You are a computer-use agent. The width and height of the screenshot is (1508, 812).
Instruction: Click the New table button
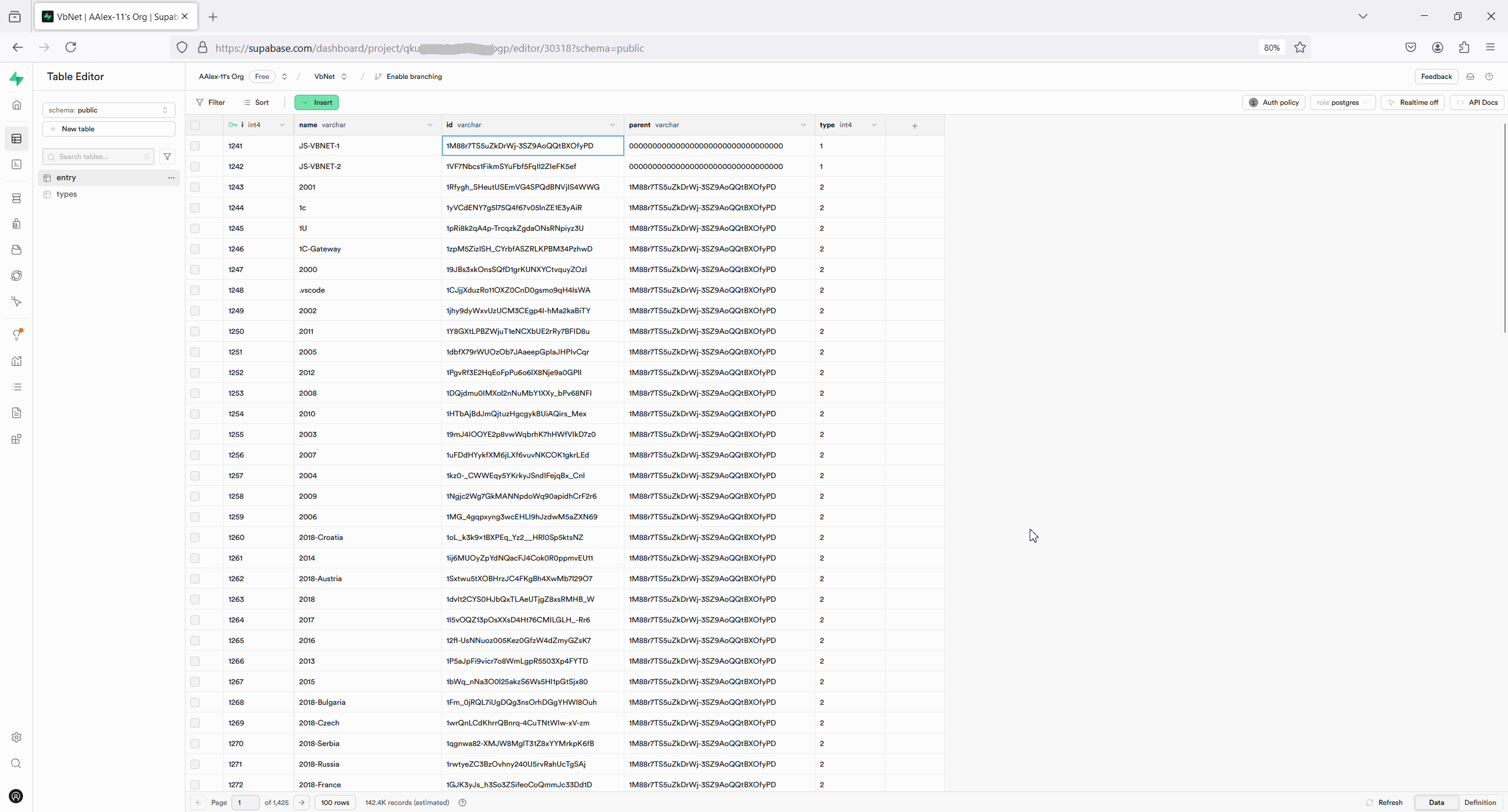point(108,129)
